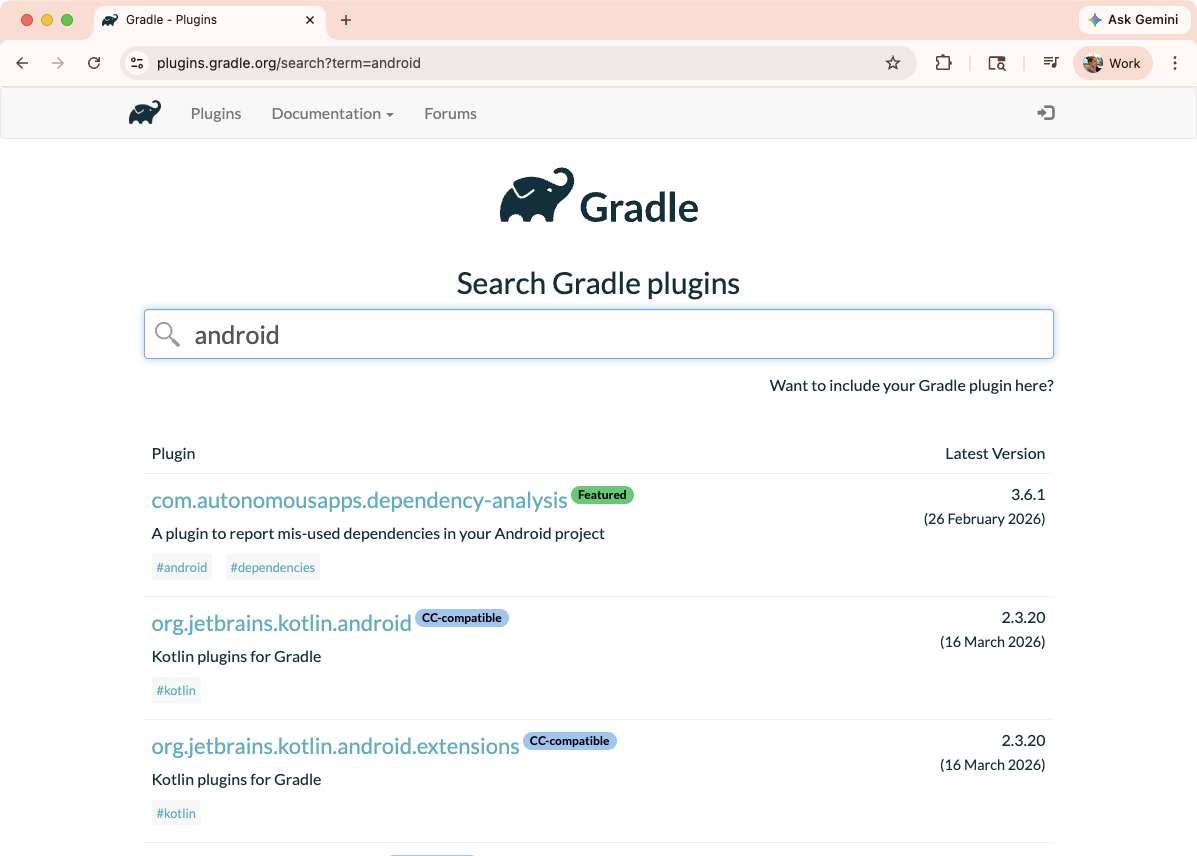The height and width of the screenshot is (856, 1197).
Task: Open the Plugins nav item
Action: point(216,114)
